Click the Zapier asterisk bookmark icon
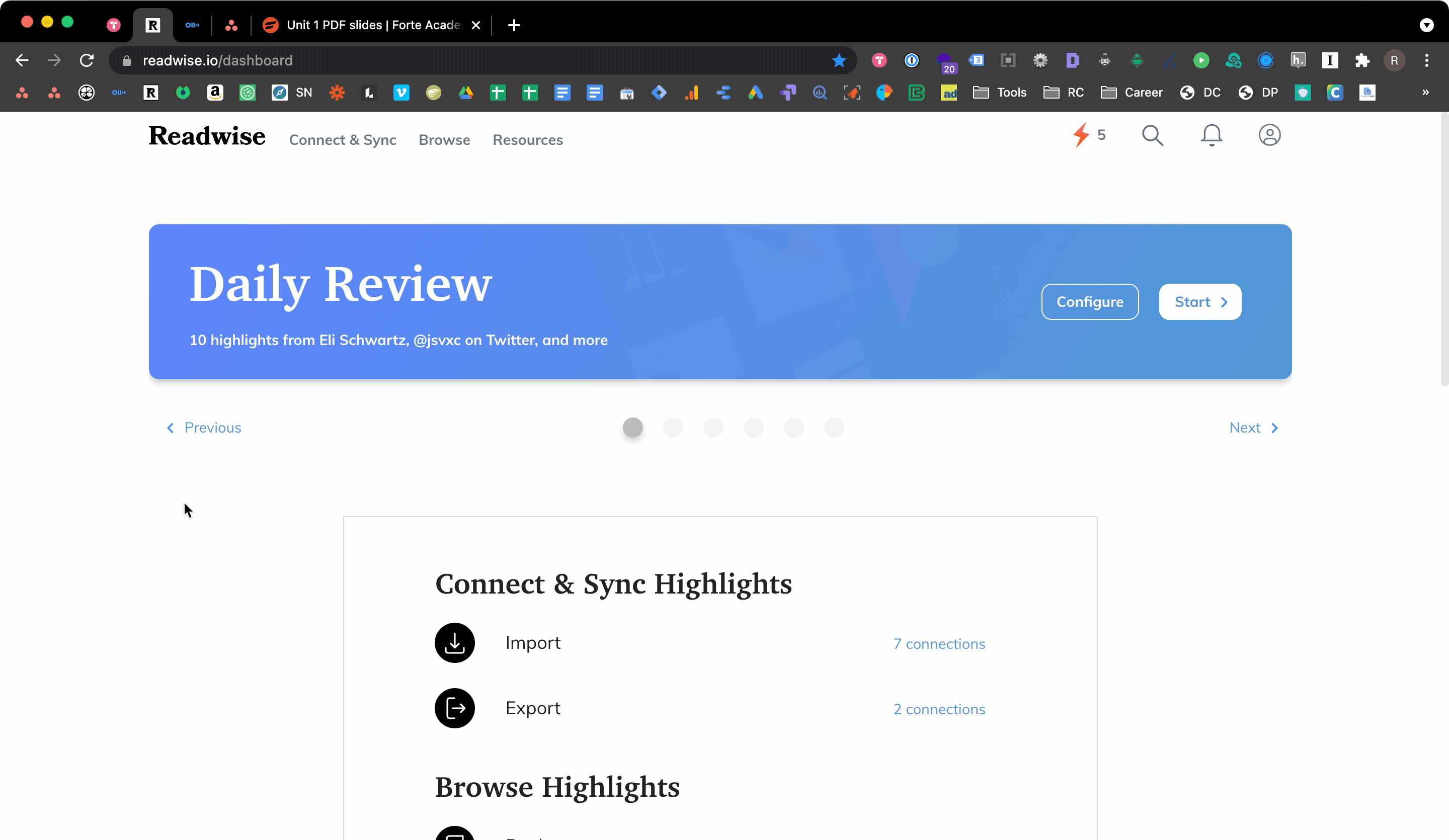This screenshot has height=840, width=1449. [x=337, y=93]
